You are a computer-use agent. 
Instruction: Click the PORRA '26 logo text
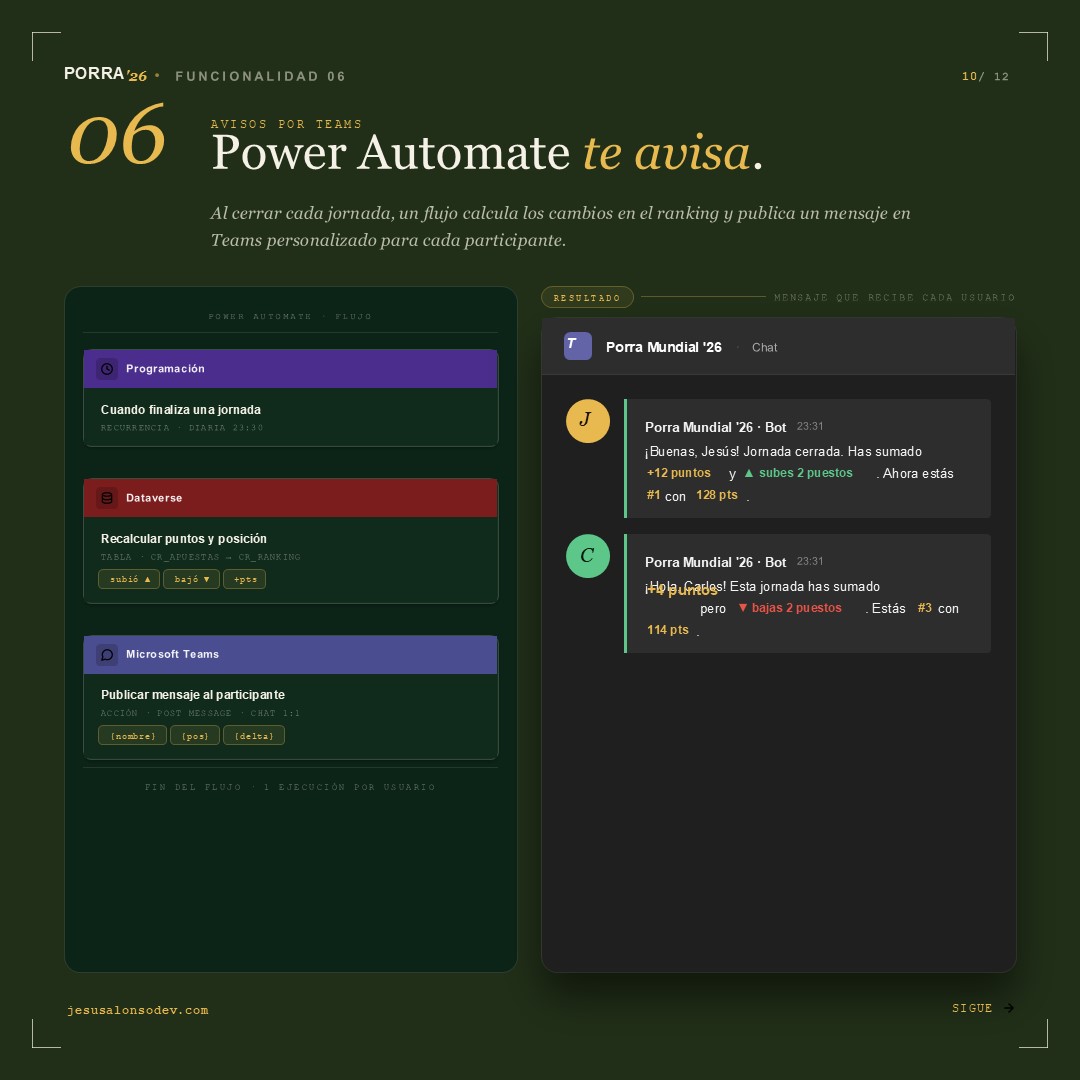[x=105, y=74]
